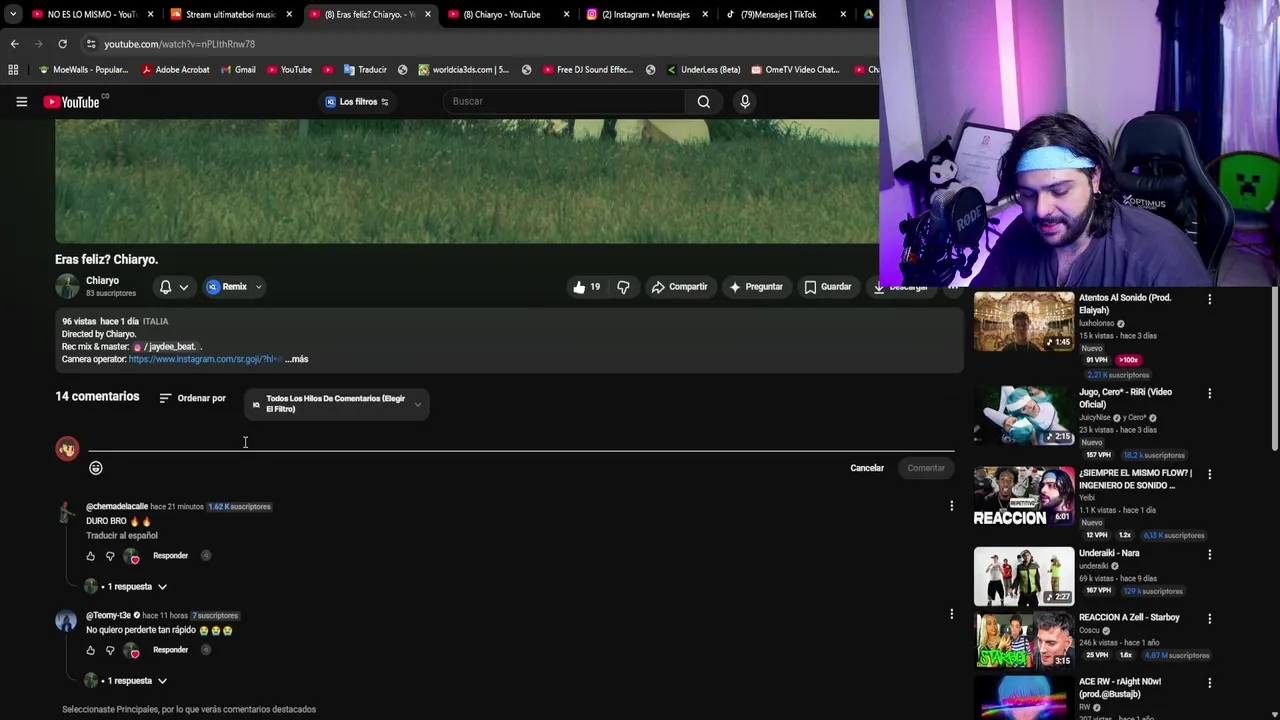Open Atentos Al Sonido video thumbnail
Screen dimensions: 1280x720
(x=1024, y=321)
